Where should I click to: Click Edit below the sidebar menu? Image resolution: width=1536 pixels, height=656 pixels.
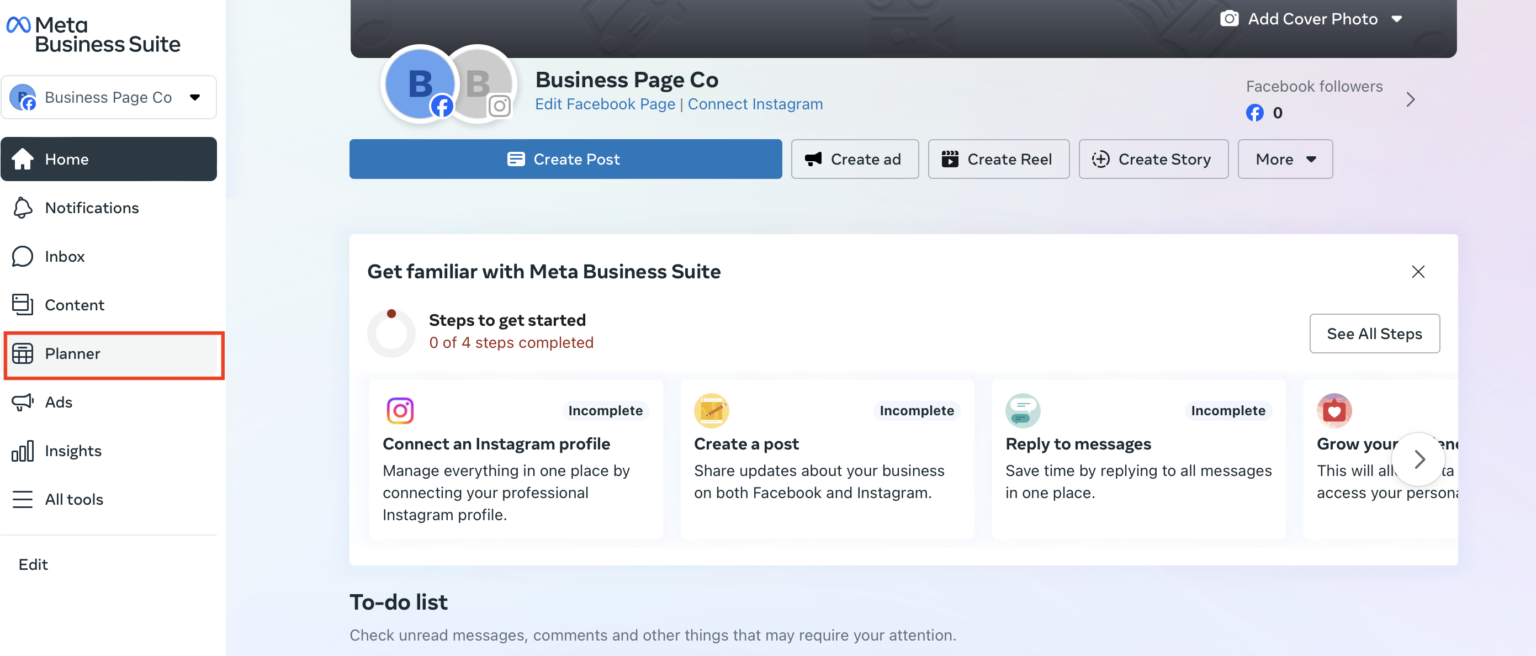33,564
